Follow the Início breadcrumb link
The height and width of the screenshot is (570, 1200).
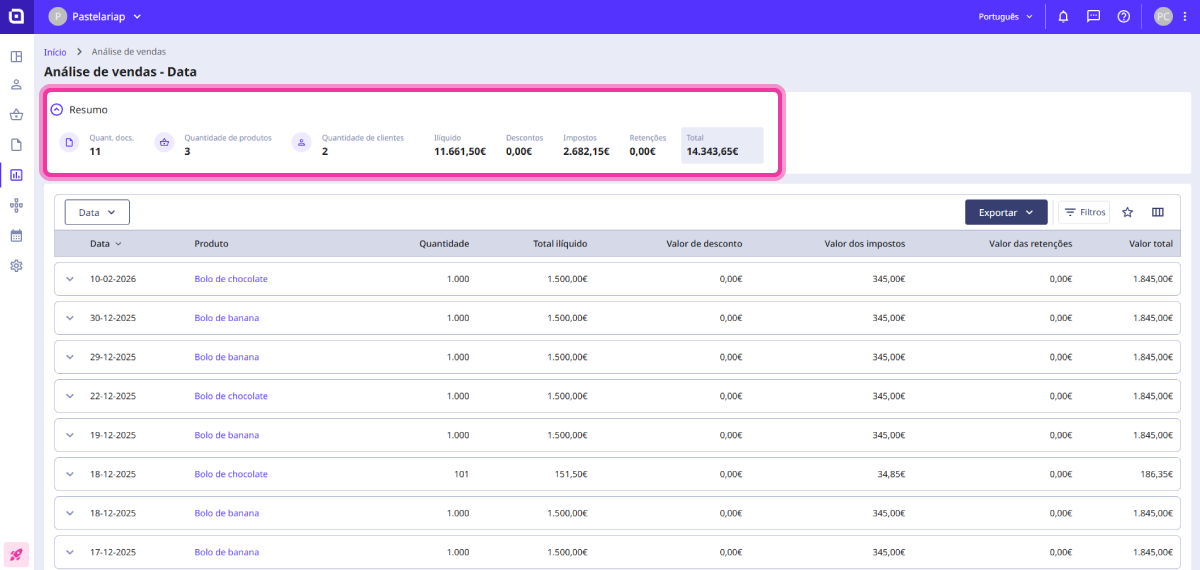pos(55,51)
